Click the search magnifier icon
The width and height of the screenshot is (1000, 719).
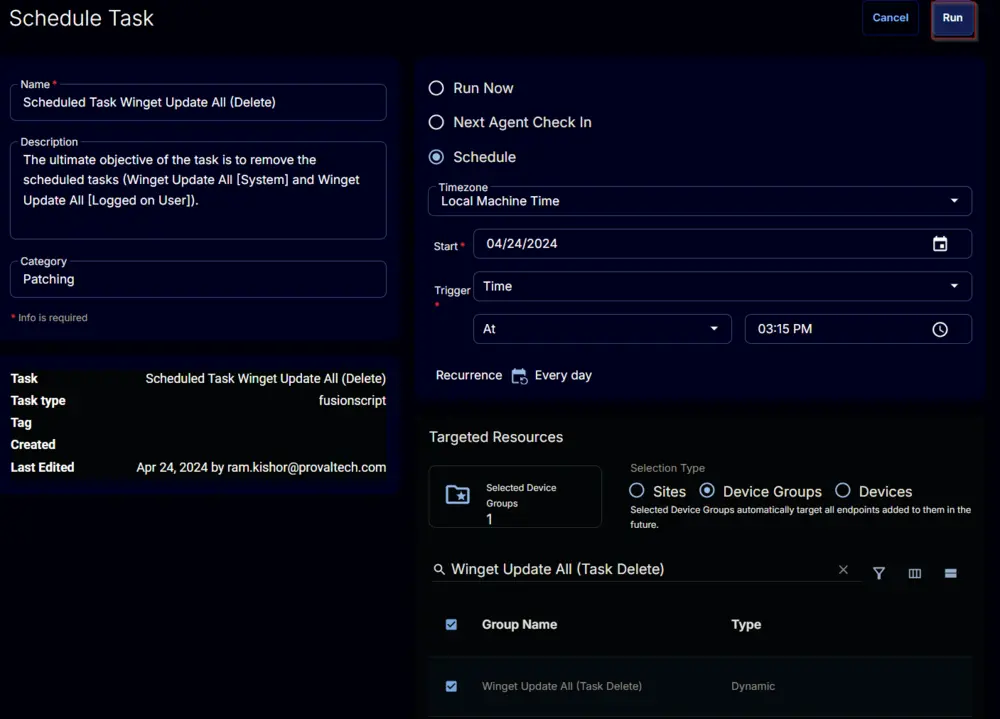point(439,569)
